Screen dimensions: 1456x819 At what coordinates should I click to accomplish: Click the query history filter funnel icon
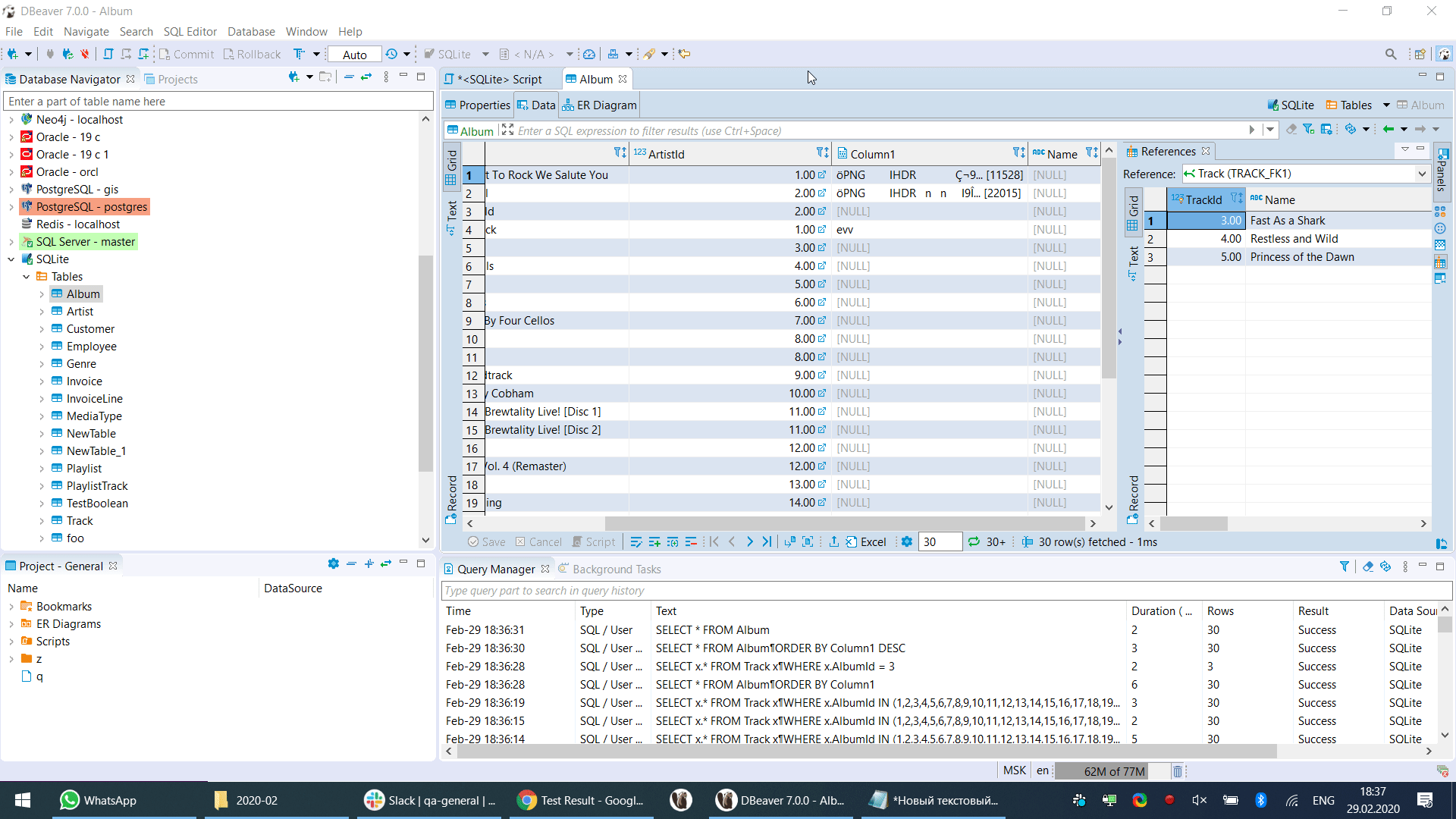1345,566
